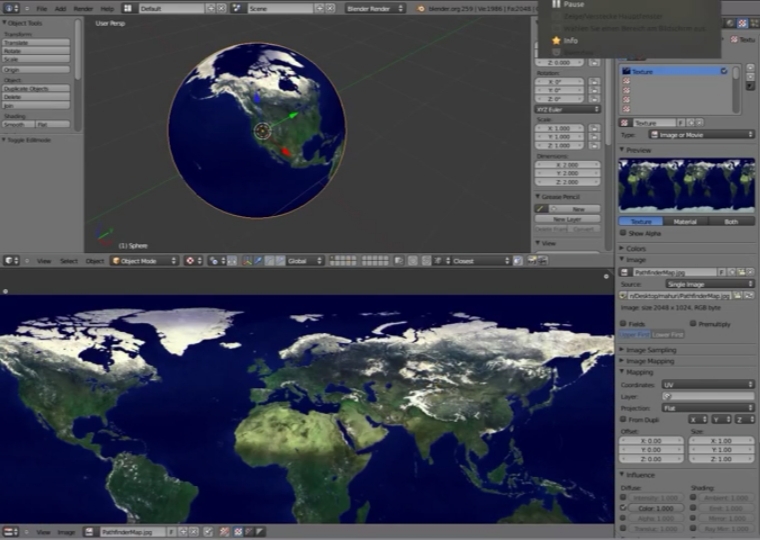Expand the Colors panel
Viewport: 760px width, 540px height.
tap(635, 248)
